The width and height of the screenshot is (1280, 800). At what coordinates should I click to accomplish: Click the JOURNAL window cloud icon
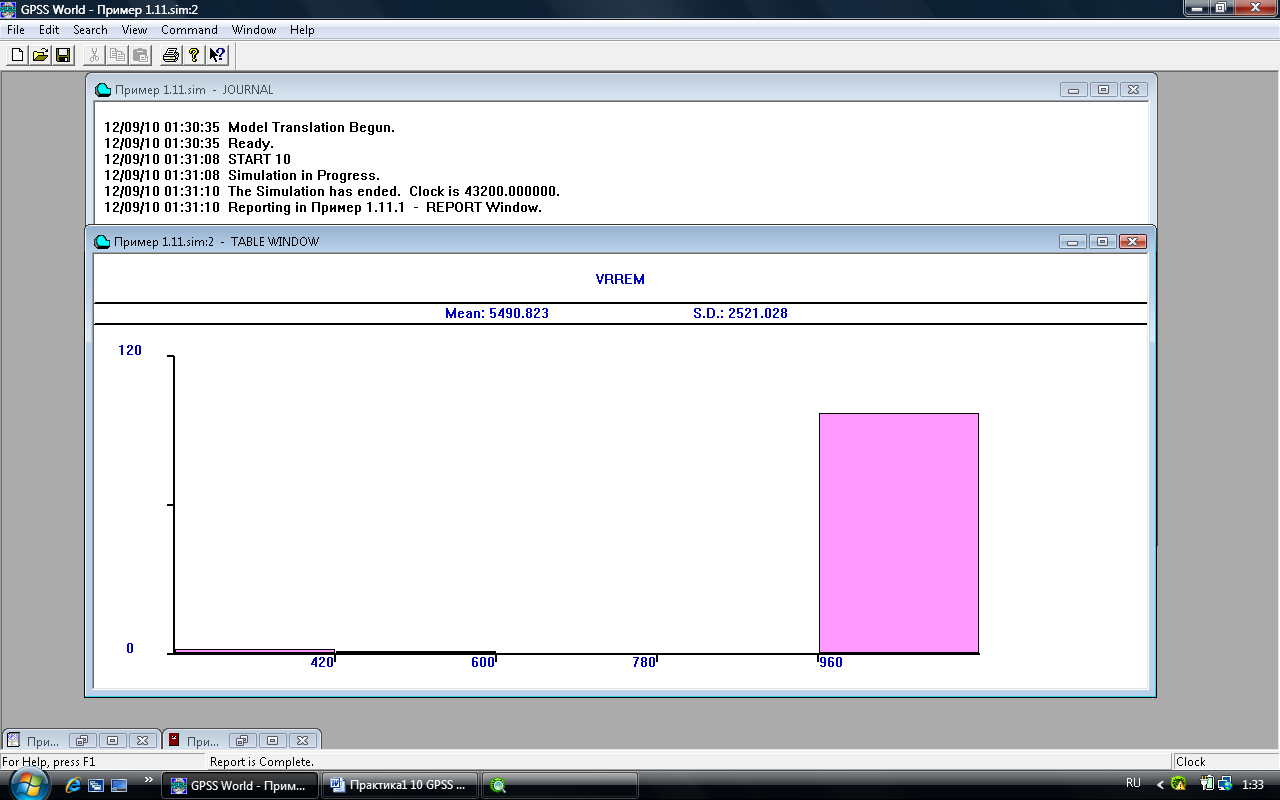[x=102, y=90]
